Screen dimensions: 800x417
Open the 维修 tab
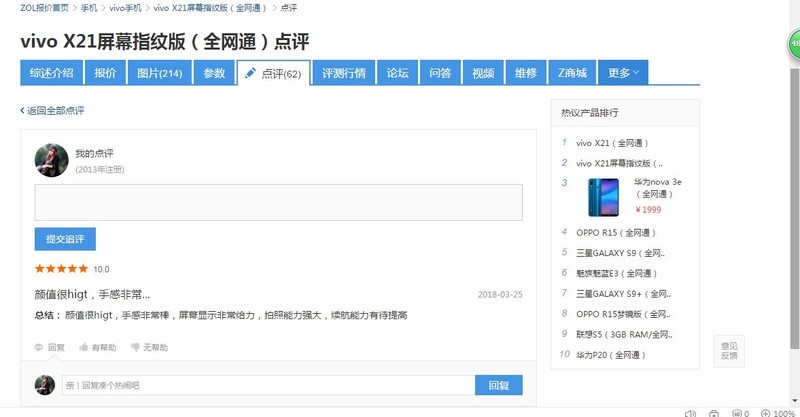click(526, 73)
